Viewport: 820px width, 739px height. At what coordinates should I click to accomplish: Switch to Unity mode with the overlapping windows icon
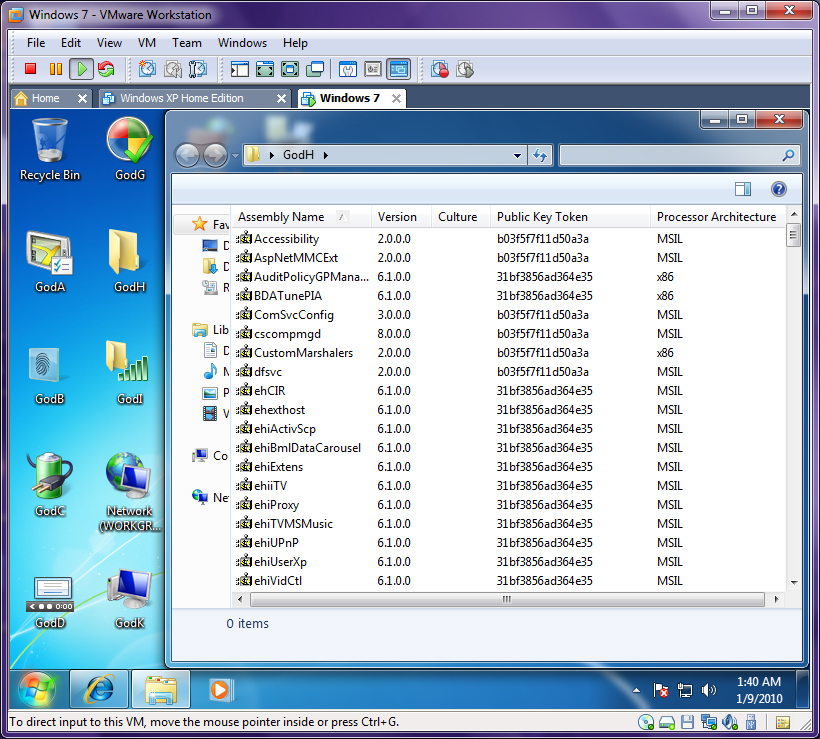[315, 69]
